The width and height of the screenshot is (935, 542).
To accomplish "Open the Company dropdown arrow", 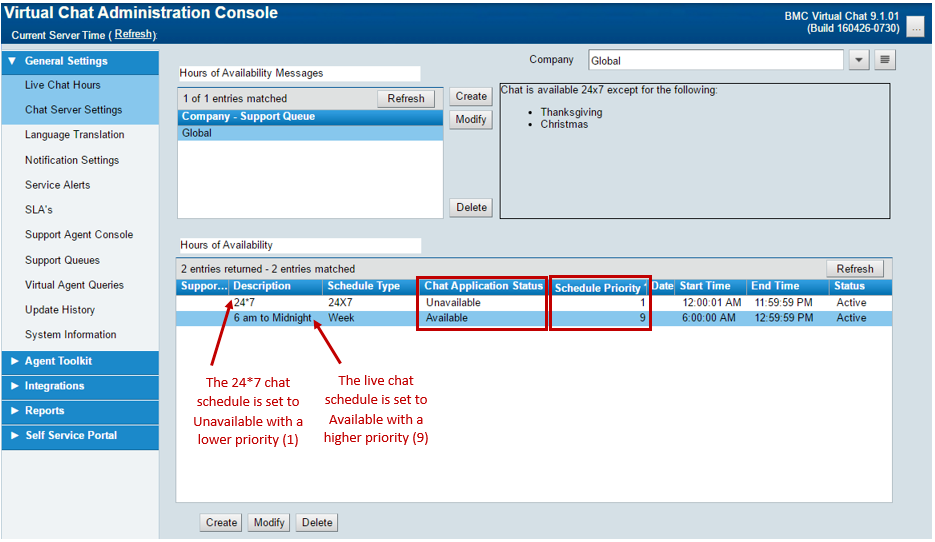I will [859, 60].
